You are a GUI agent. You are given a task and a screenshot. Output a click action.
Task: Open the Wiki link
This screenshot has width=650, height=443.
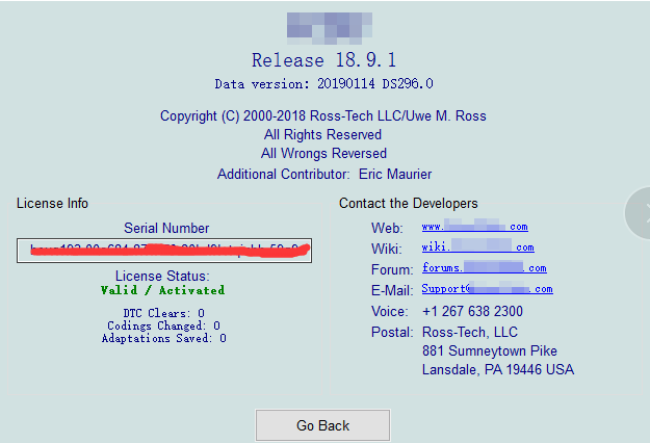coord(477,247)
